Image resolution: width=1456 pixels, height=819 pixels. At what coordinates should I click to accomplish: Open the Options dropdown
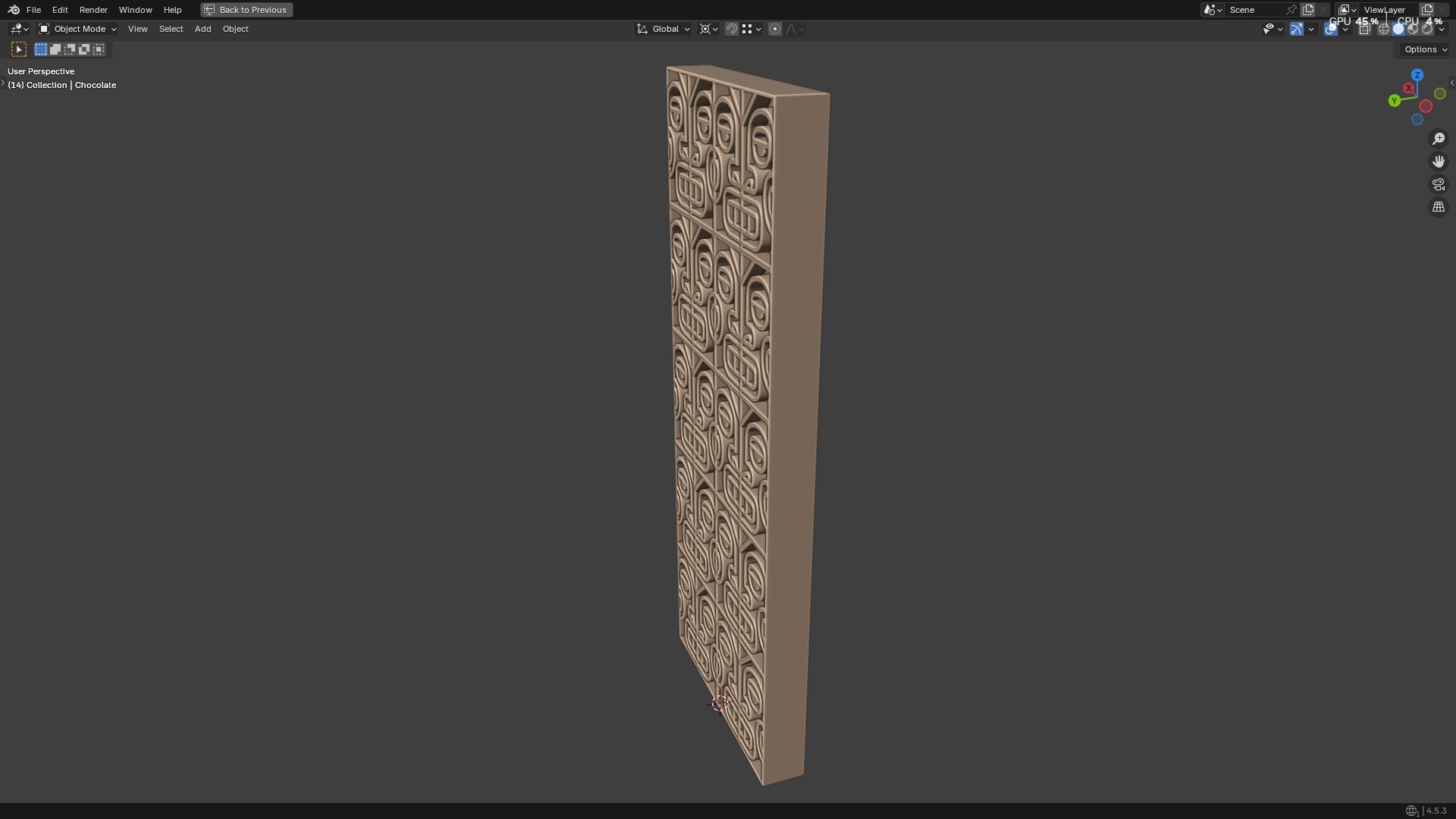click(1425, 49)
